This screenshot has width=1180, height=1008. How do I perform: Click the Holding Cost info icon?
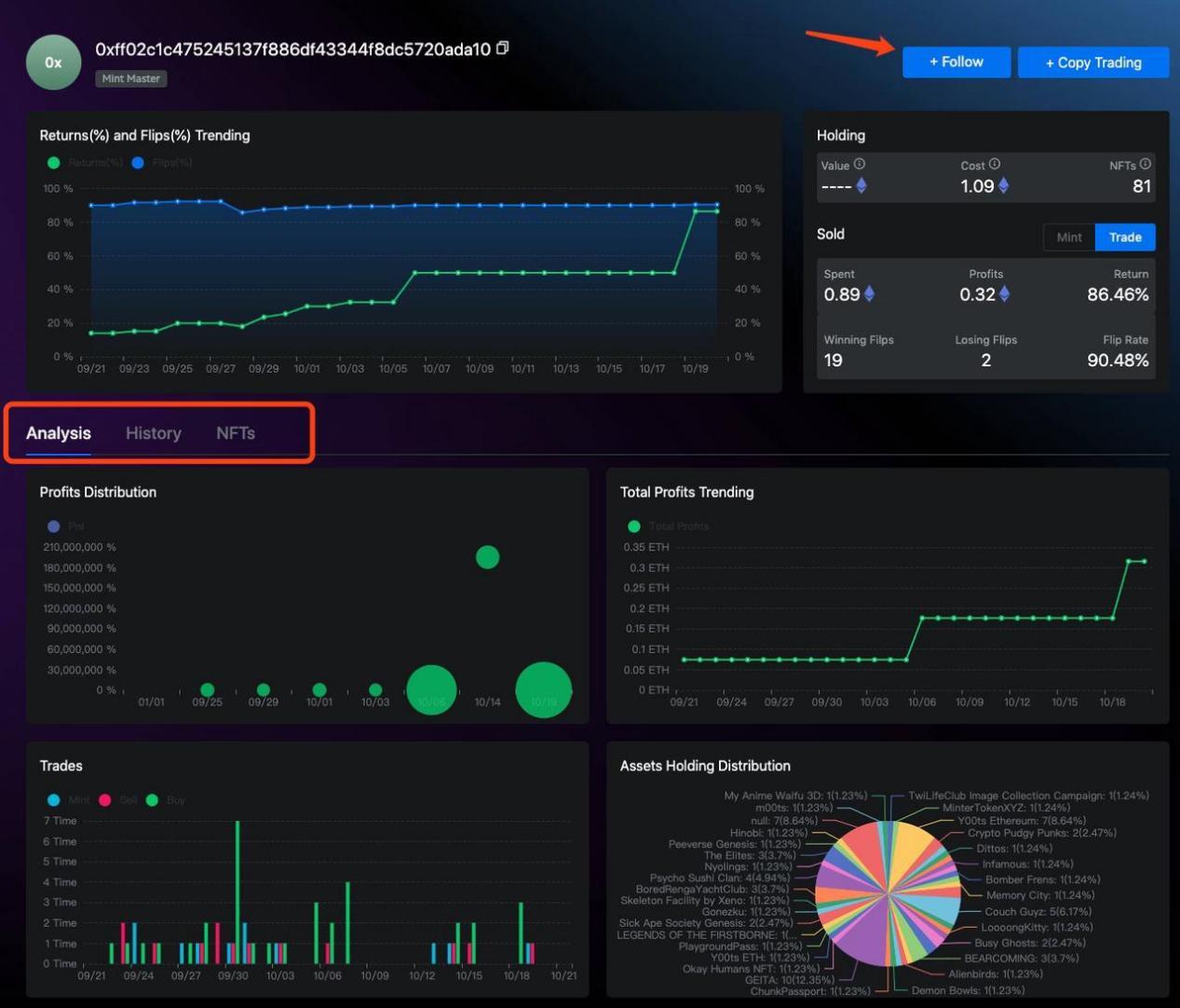point(995,165)
